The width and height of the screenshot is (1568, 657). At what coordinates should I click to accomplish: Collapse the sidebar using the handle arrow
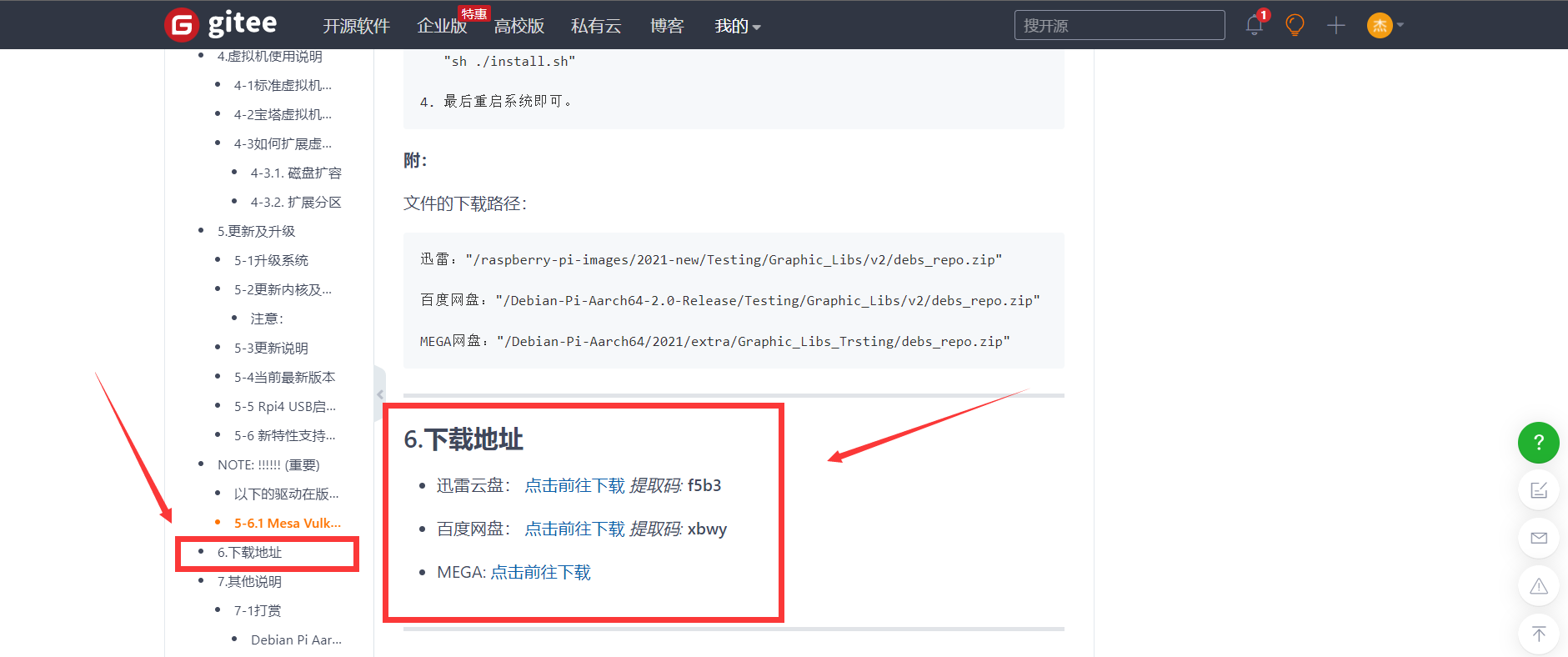380,394
